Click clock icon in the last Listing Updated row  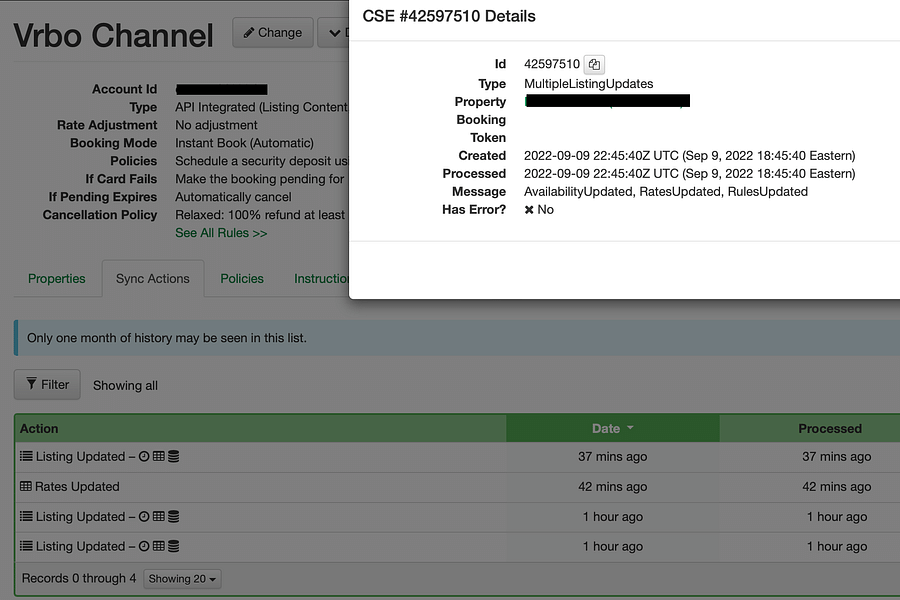[x=144, y=547]
